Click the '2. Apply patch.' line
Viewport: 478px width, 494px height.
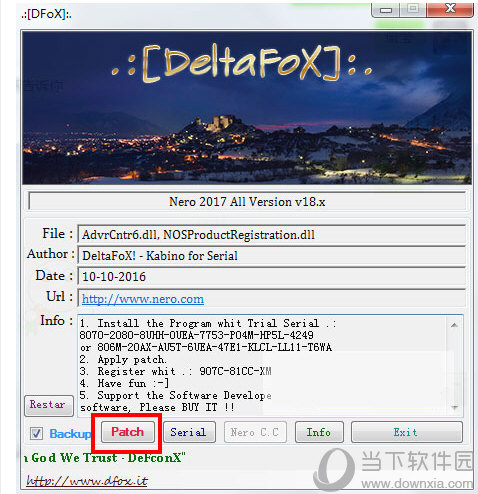(123, 360)
